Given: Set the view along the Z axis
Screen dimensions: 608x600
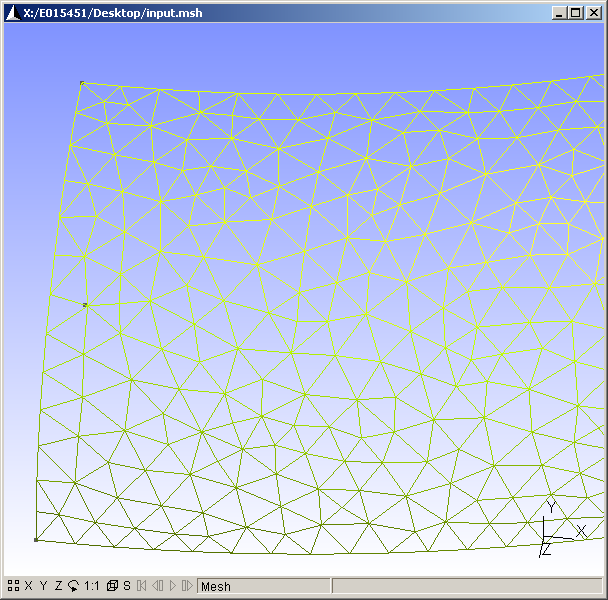Looking at the screenshot, I should 58,586.
